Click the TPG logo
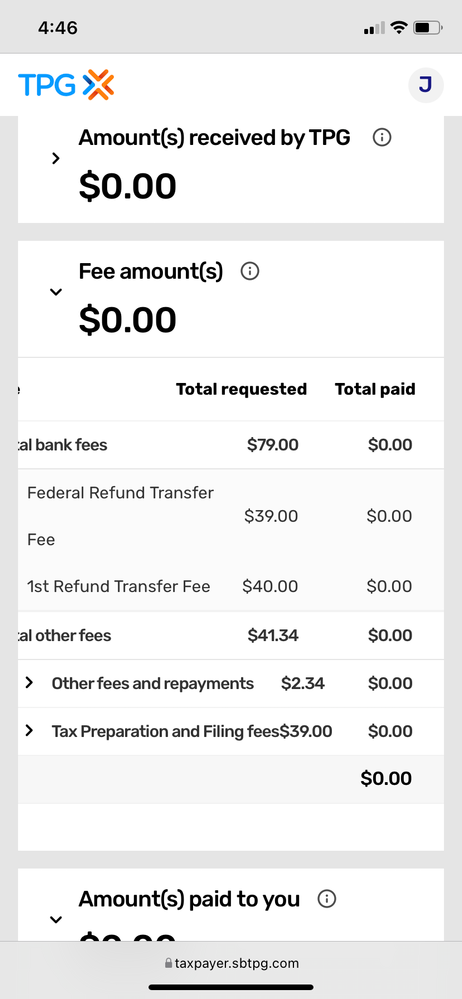Screen dimensions: 462x999 point(66,85)
